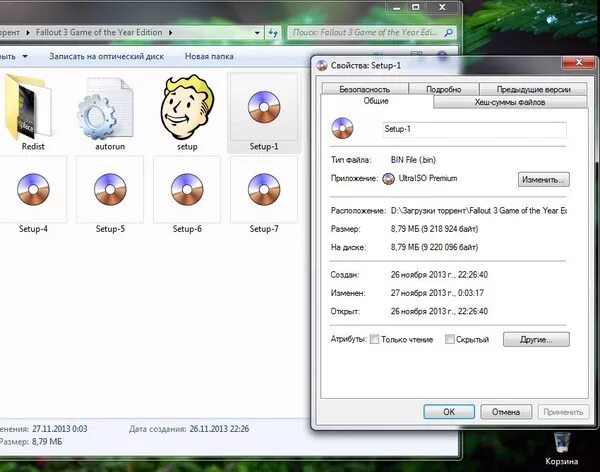Image resolution: width=600 pixels, height=472 pixels.
Task: Click the UltraISO Premium application icon
Action: [x=388, y=178]
